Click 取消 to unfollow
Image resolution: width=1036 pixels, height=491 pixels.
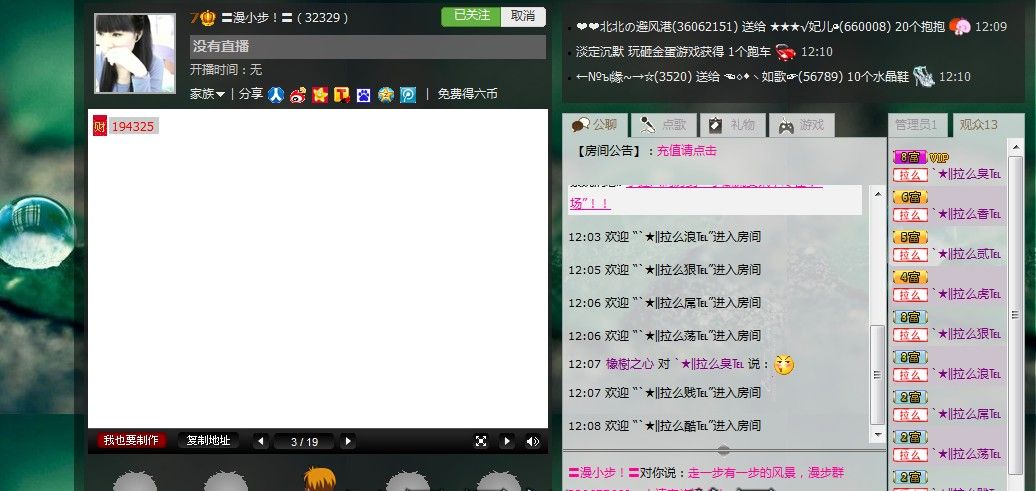pyautogui.click(x=523, y=17)
